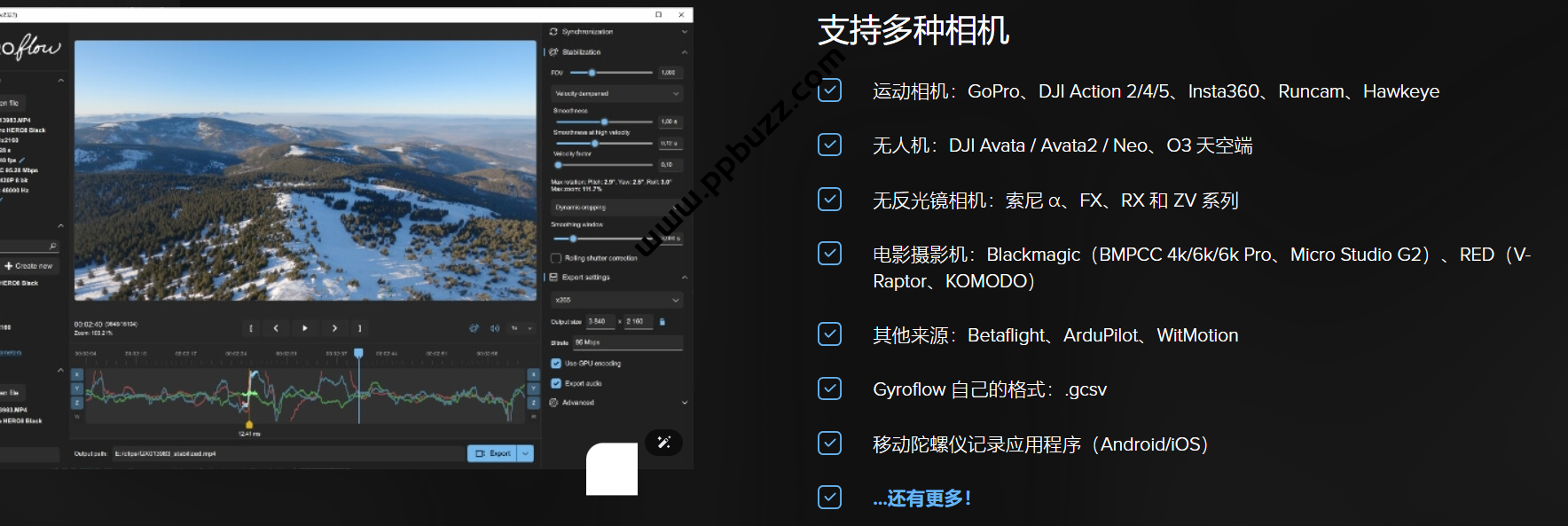This screenshot has width=1568, height=526.
Task: Set trim end with right bracket button
Action: pos(359,328)
